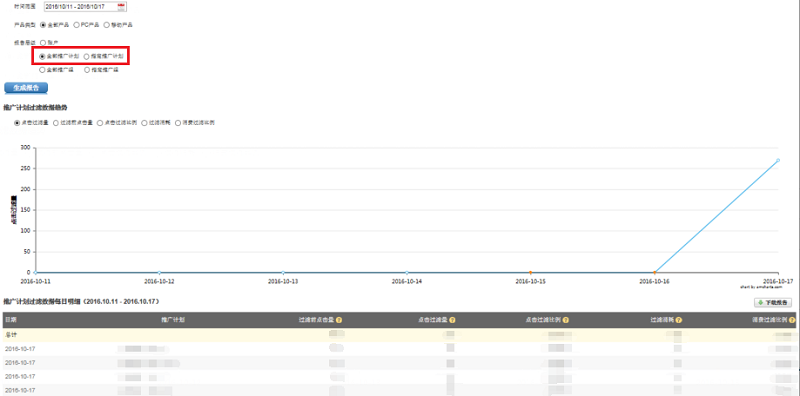800x396 pixels.
Task: Select 指定推广计划 radio option
Action: click(x=87, y=56)
